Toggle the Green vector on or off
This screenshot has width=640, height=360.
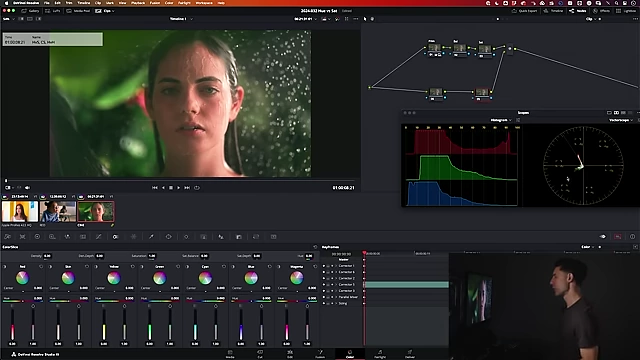coord(142,267)
